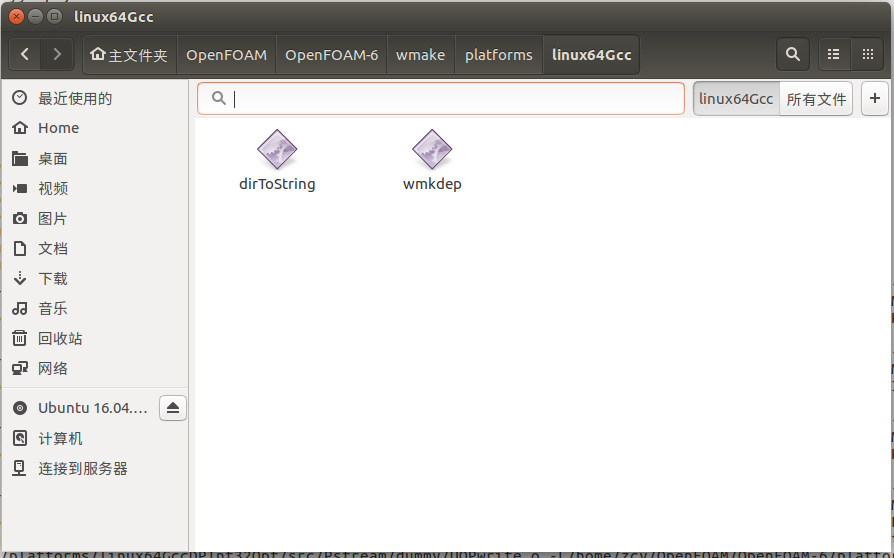Switch to icon grid view
The height and width of the screenshot is (558, 894).
pos(867,55)
